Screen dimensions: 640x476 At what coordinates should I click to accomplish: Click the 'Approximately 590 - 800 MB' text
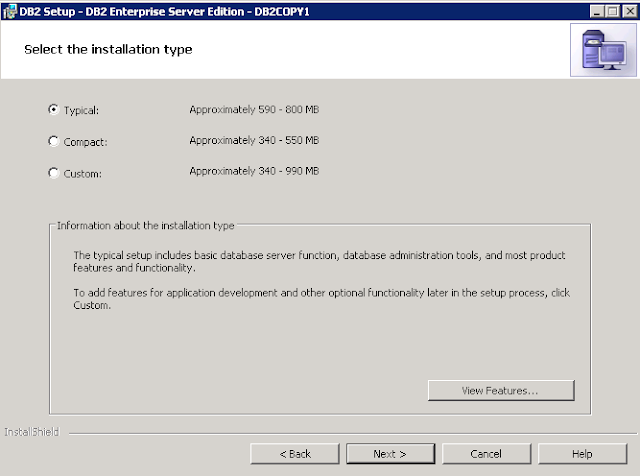coord(254,110)
